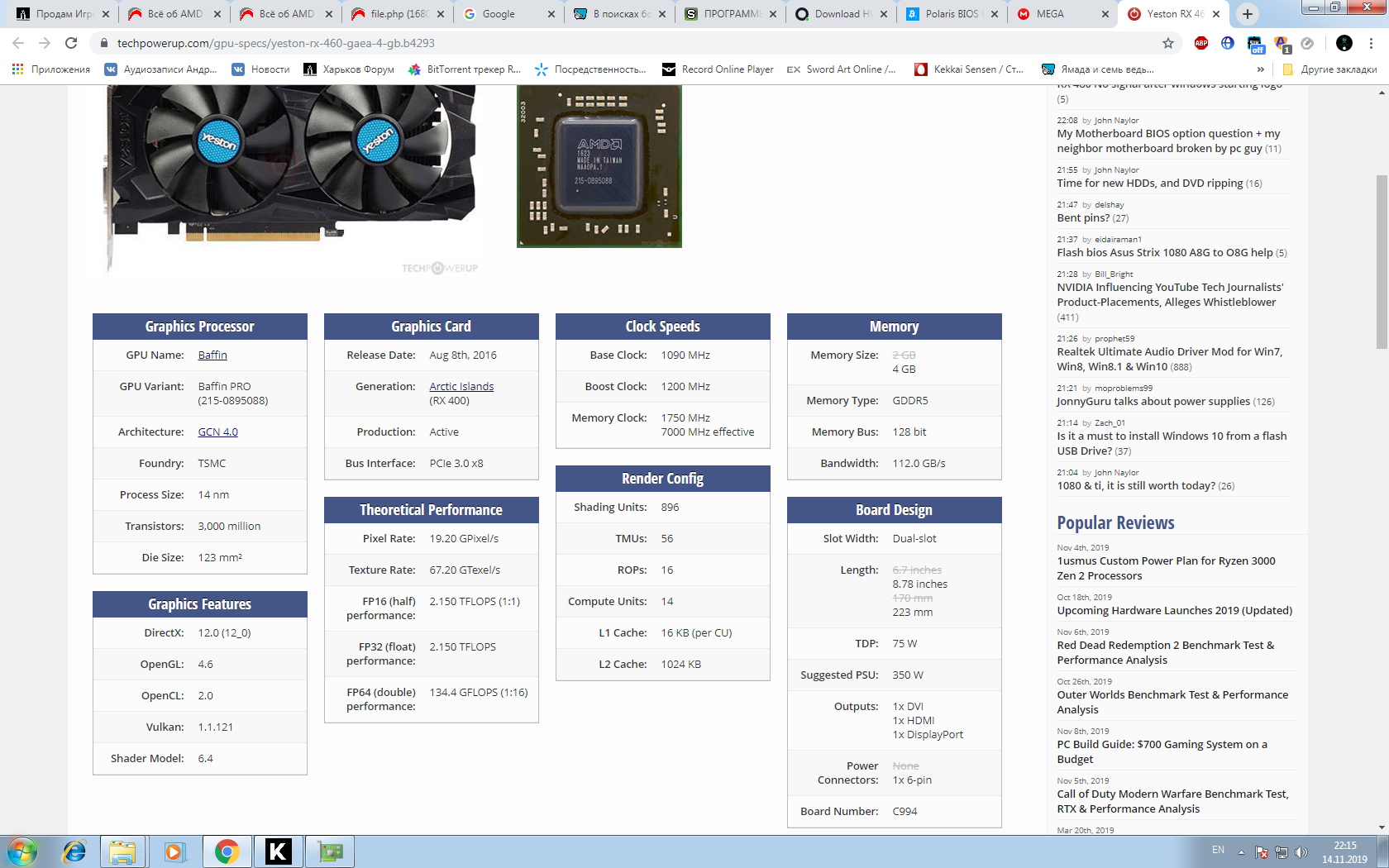Open the BitTorrent трекер bookmark
1389x868 pixels.
click(x=465, y=69)
